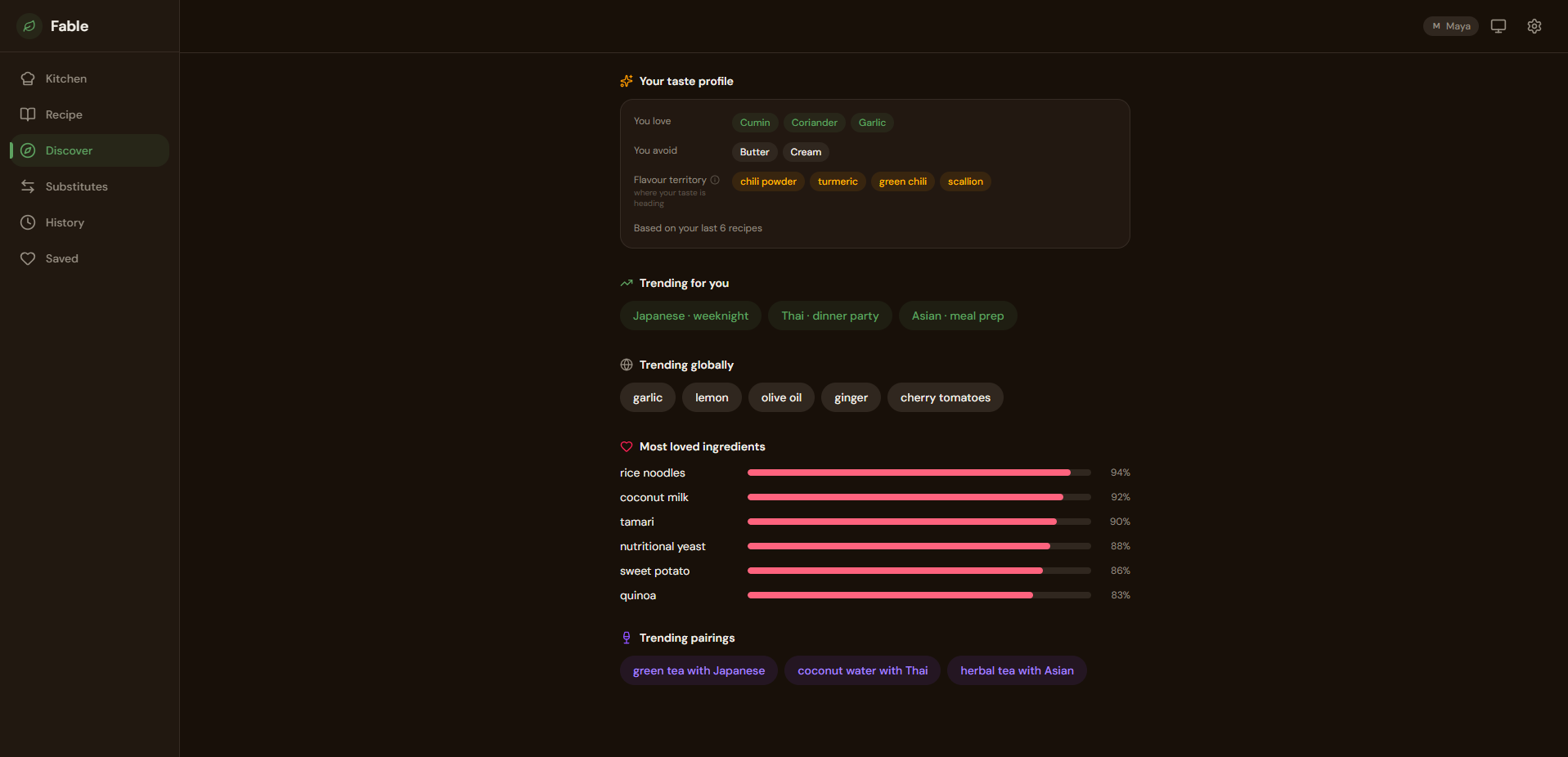Click the tamari popularity bar
The height and width of the screenshot is (757, 1568).
919,522
